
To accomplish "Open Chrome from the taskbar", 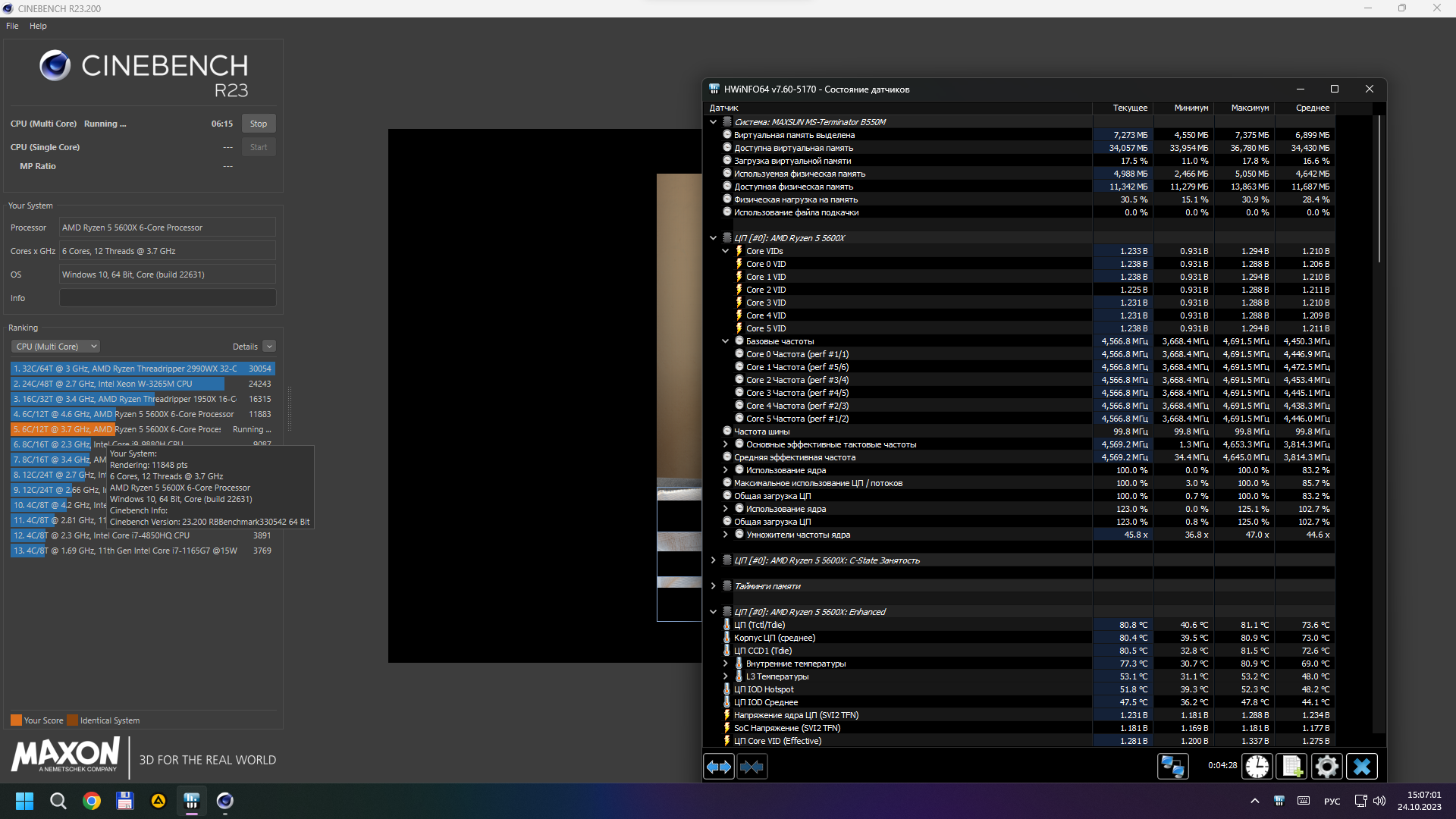I will tap(92, 801).
